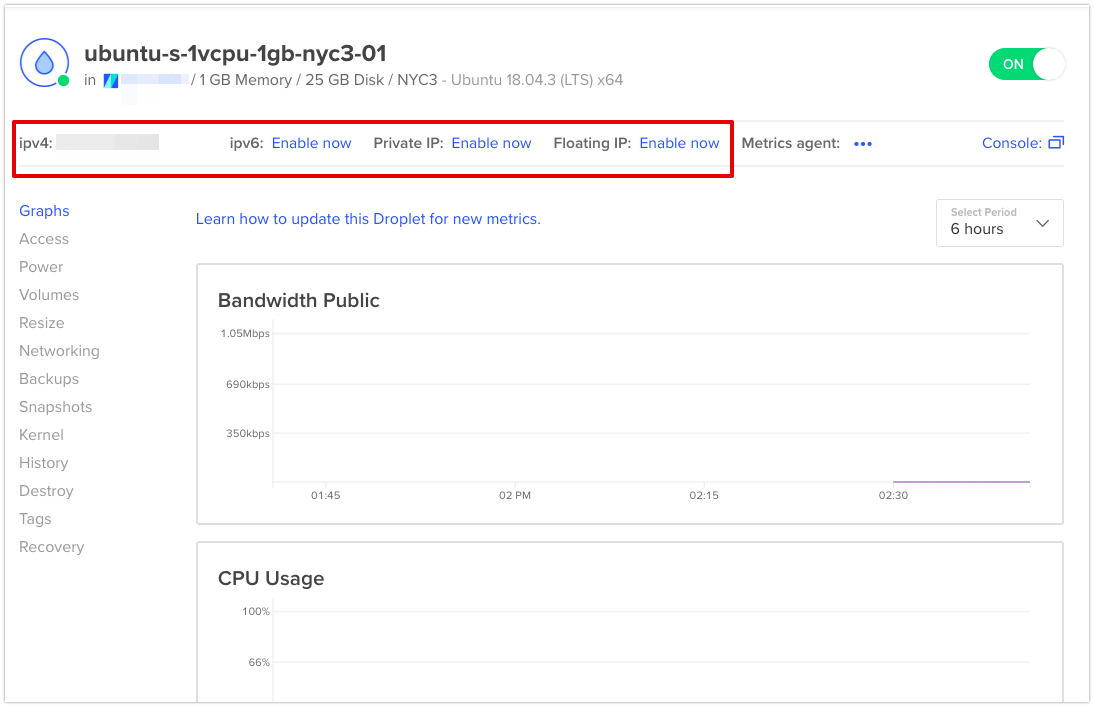Click the 'Metrics agent:' label
The height and width of the screenshot is (707, 1094).
(790, 143)
